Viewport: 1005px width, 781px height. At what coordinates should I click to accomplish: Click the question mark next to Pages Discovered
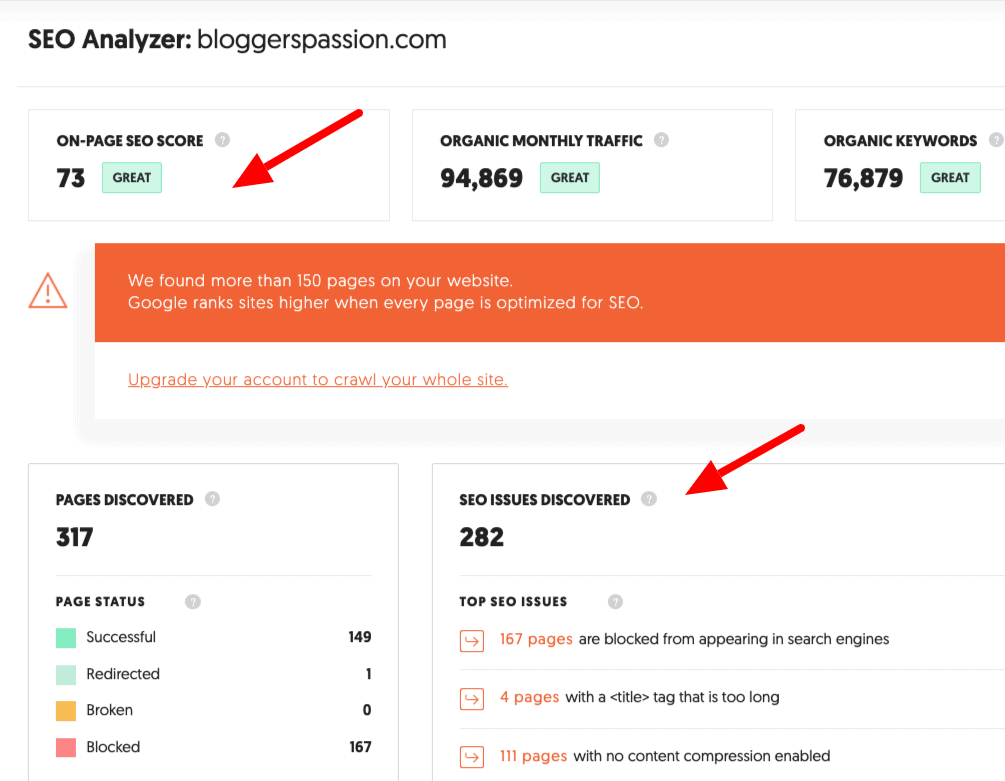pyautogui.click(x=212, y=499)
